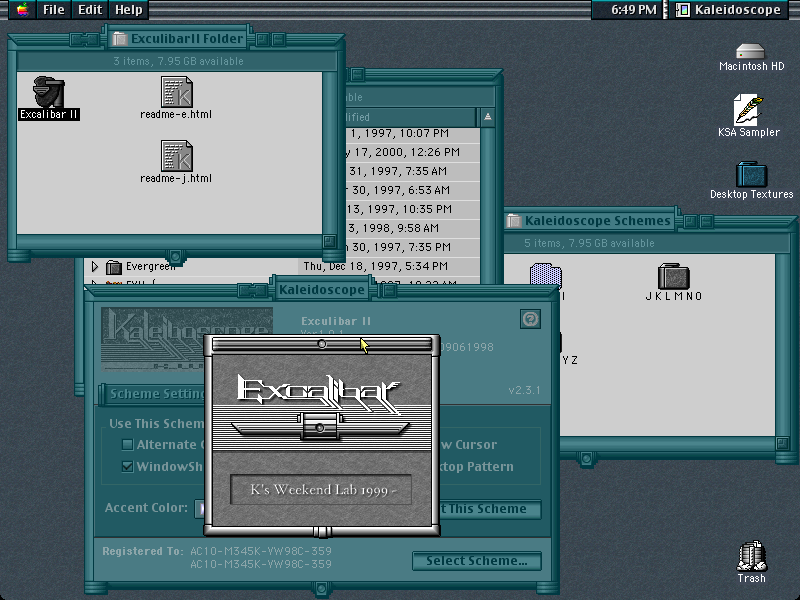Click the button ending in "This Scheme"
This screenshot has width=800, height=600.
(489, 509)
